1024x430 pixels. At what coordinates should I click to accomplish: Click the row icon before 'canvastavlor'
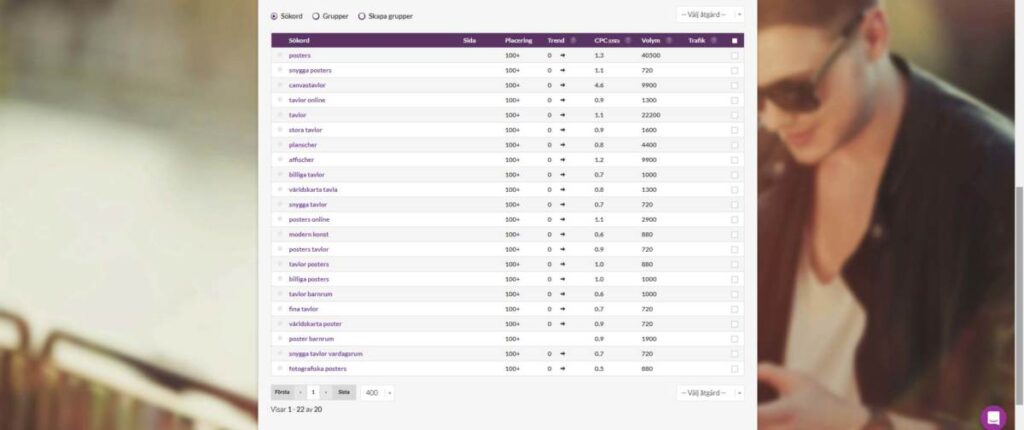[280, 85]
